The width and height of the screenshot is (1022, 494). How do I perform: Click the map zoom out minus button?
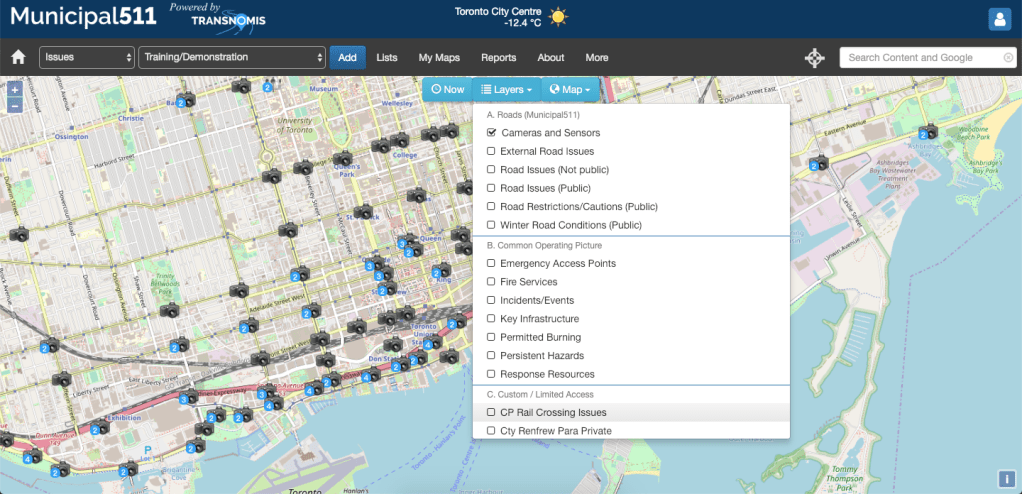click(x=14, y=104)
